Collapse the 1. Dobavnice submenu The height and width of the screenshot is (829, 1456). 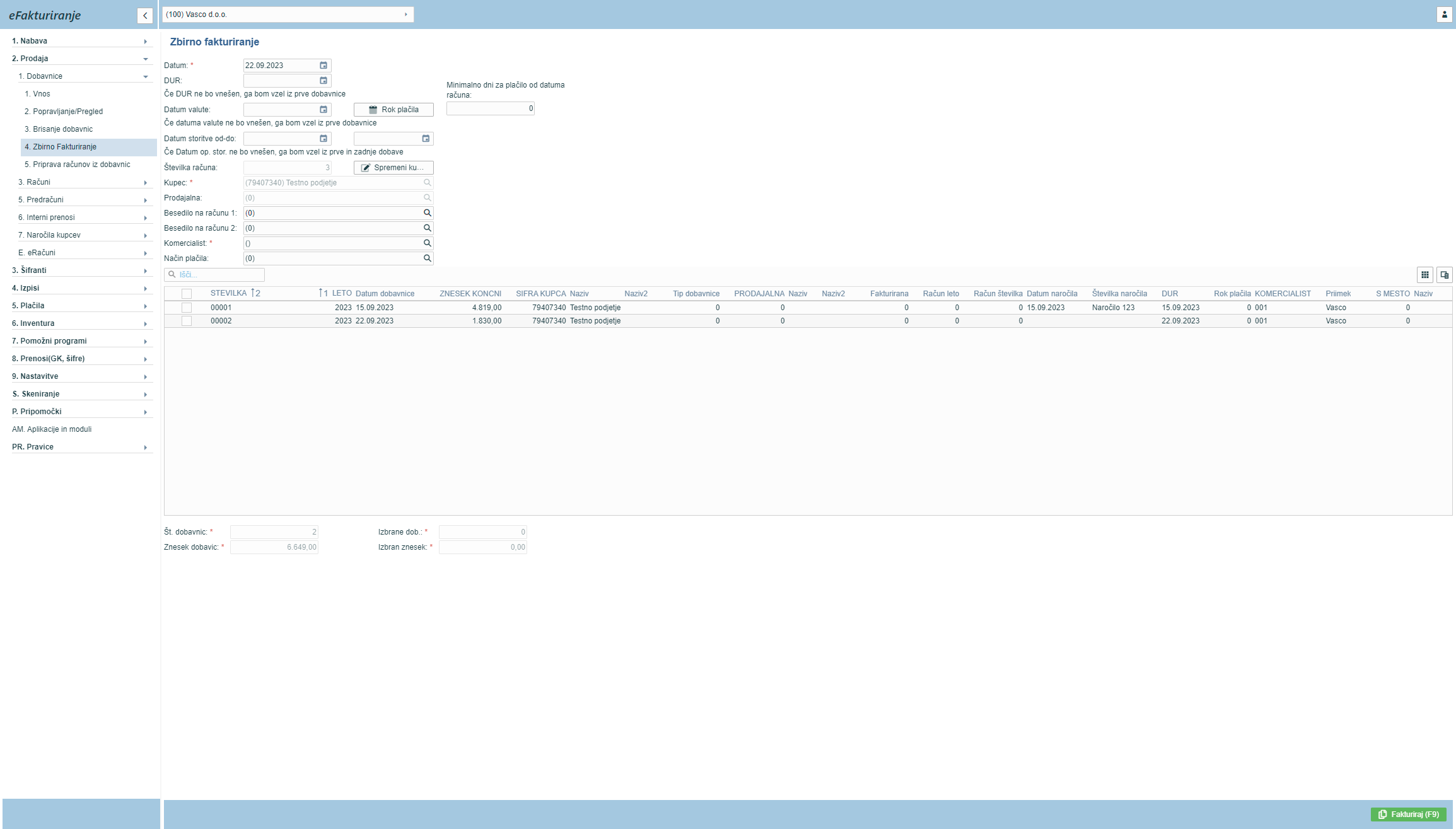[85, 76]
